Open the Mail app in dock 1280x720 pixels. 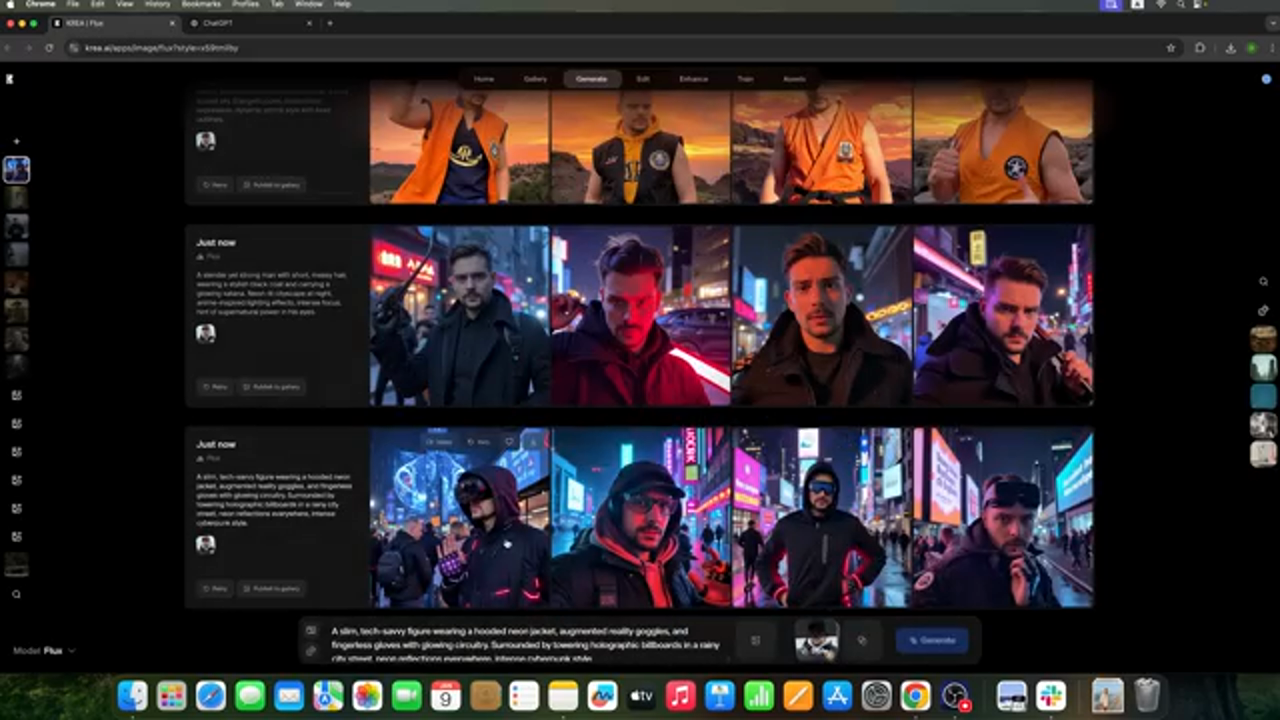click(x=289, y=695)
